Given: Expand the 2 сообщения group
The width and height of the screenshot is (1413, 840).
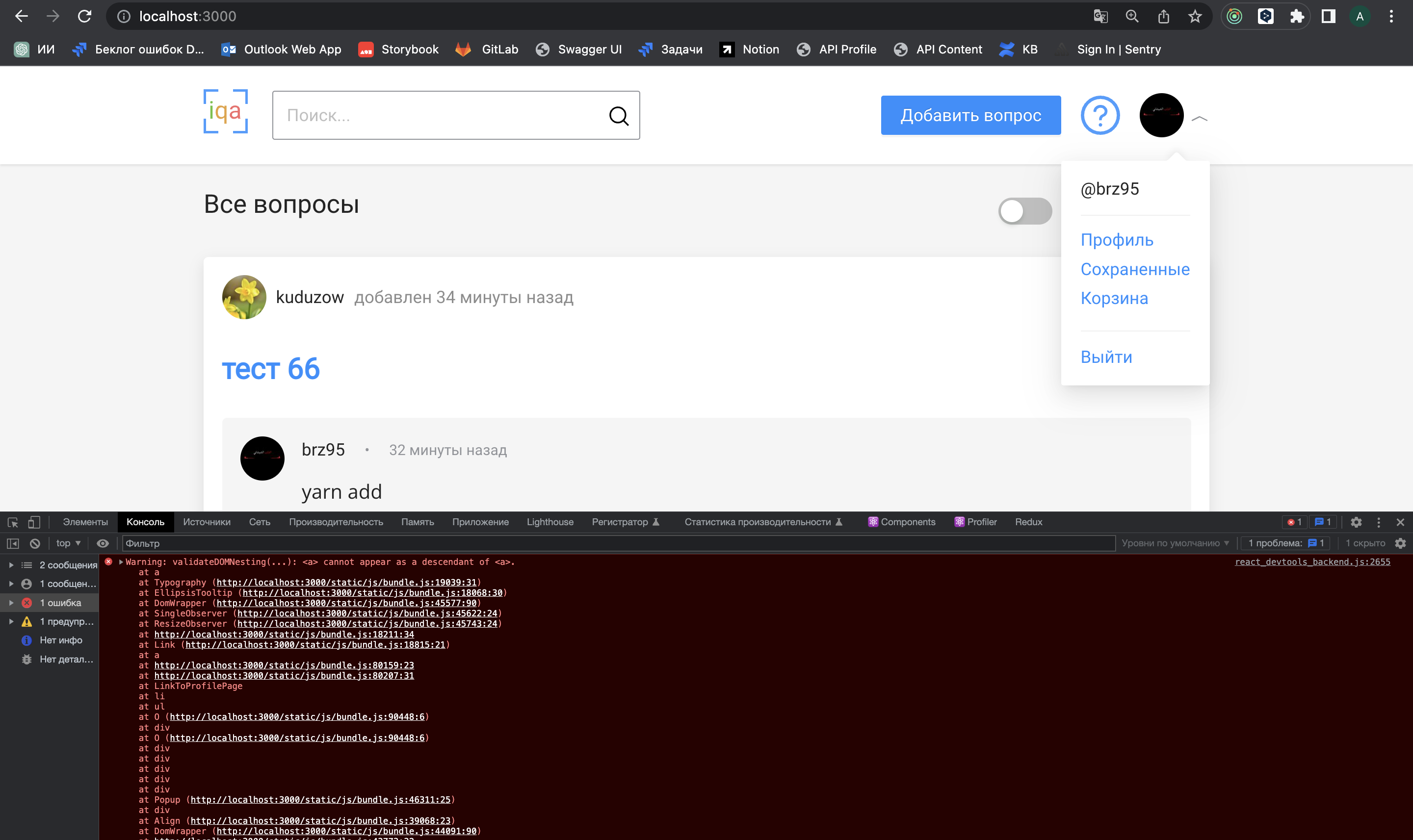Looking at the screenshot, I should [11, 565].
